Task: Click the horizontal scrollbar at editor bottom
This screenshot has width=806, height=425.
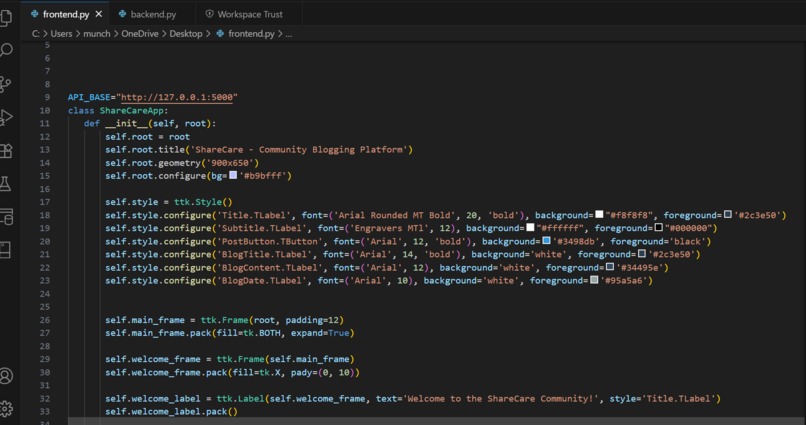Action: pos(437,421)
